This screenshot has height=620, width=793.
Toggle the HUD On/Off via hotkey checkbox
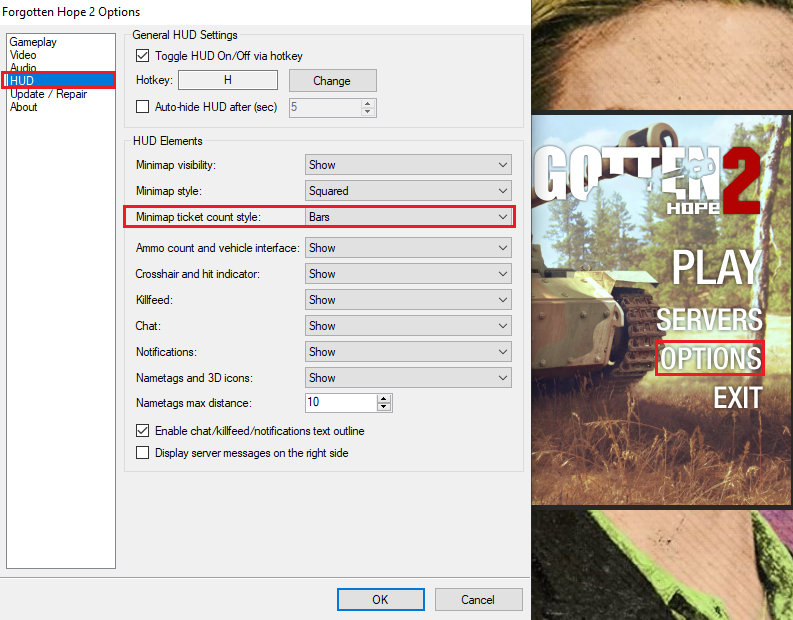(142, 56)
